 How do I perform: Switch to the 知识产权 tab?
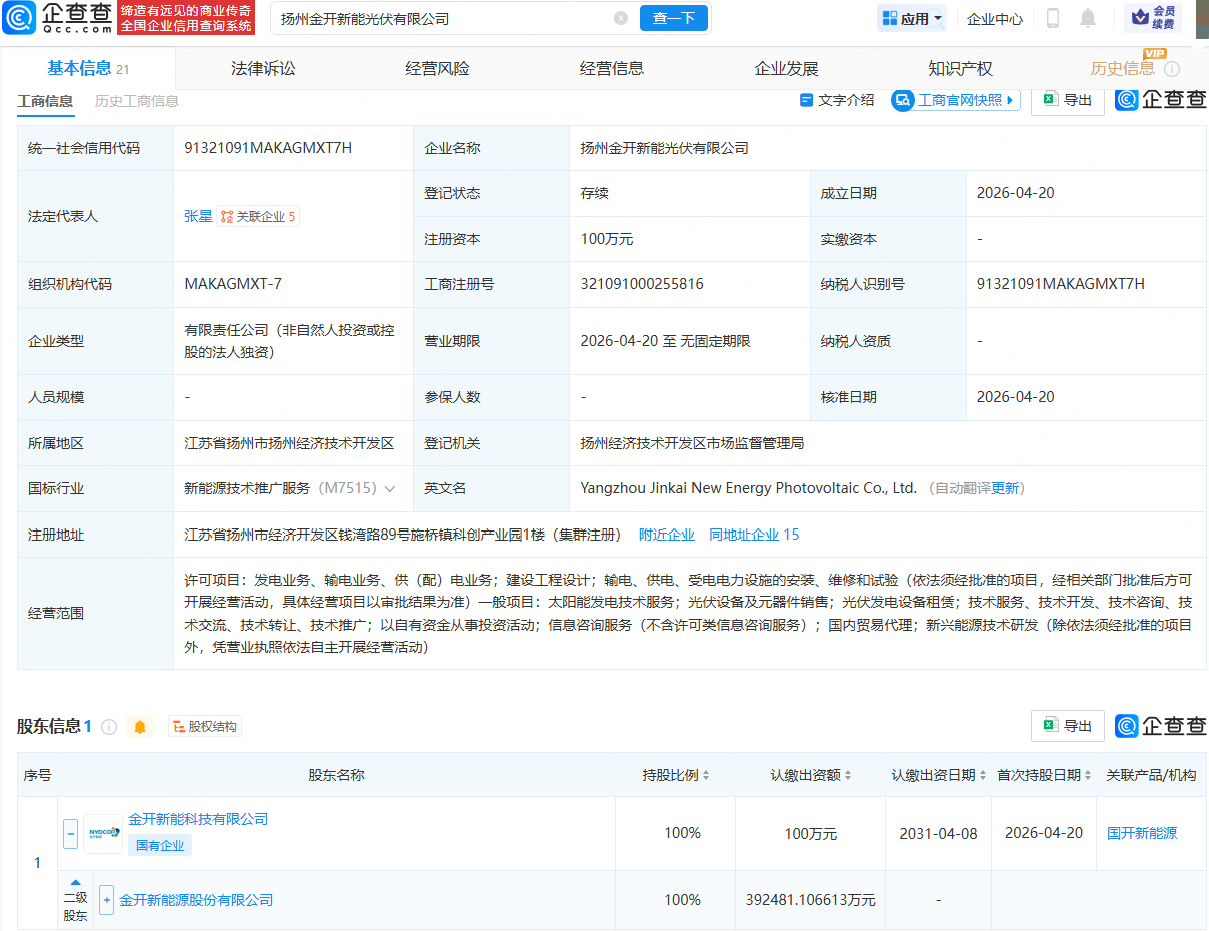(960, 69)
